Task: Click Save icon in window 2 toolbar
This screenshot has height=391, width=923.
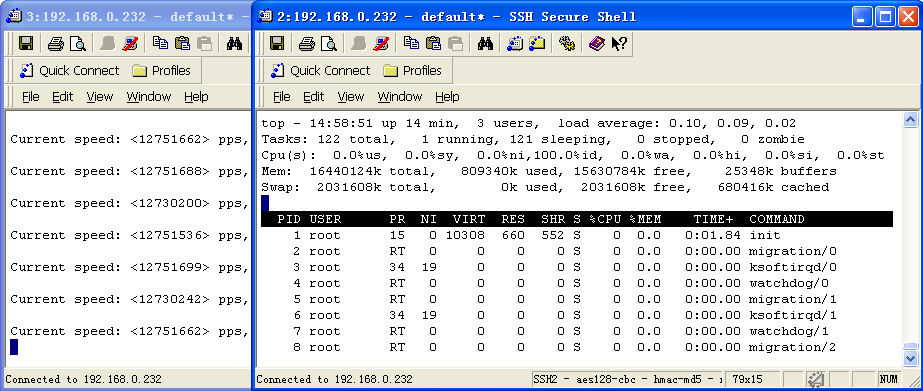Action: [x=276, y=43]
